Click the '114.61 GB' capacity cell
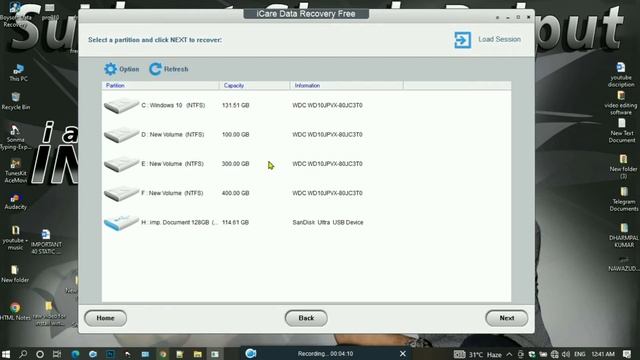The height and width of the screenshot is (360, 640). pyautogui.click(x=236, y=223)
